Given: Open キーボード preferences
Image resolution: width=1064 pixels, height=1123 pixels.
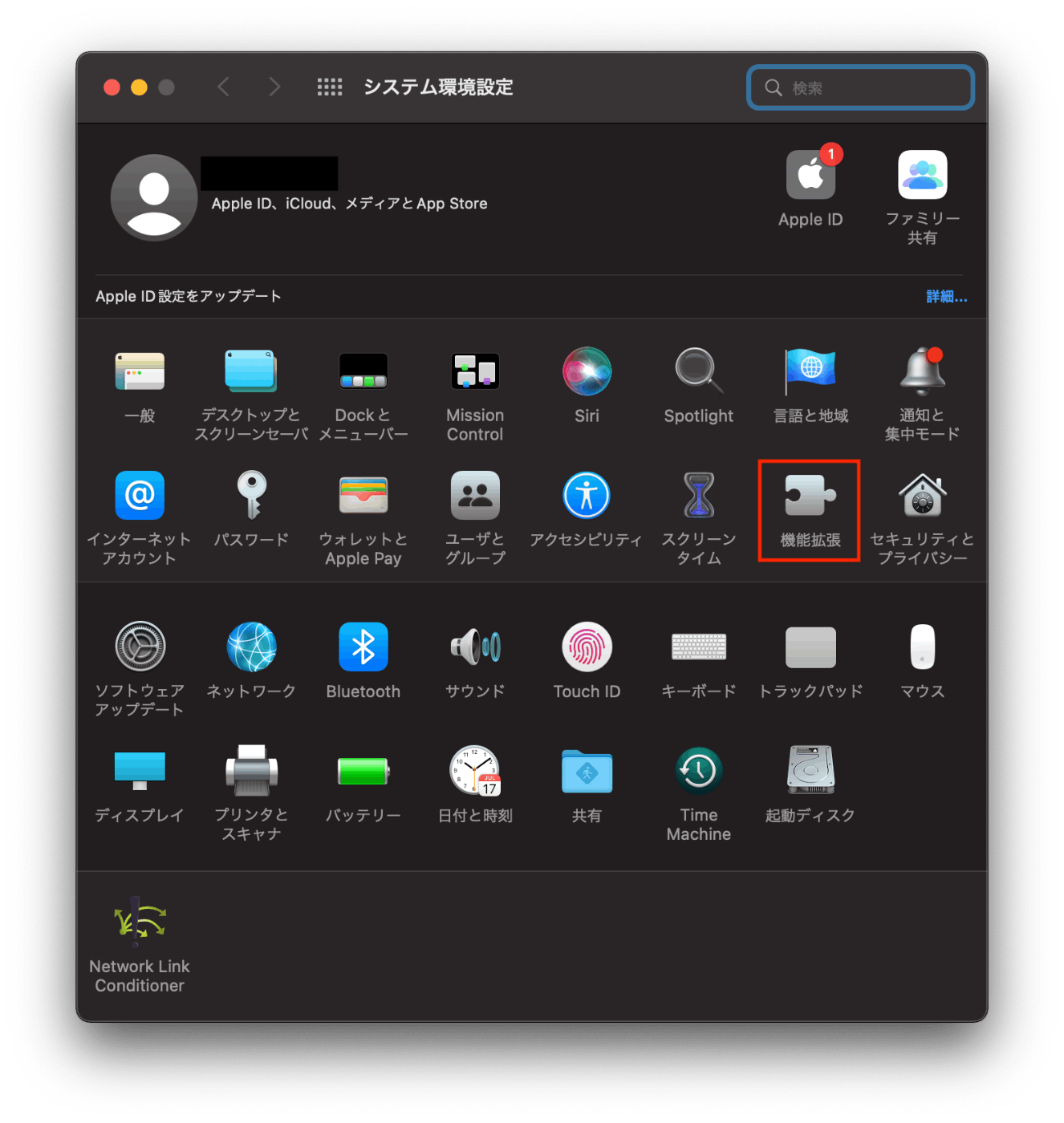Looking at the screenshot, I should pyautogui.click(x=699, y=647).
